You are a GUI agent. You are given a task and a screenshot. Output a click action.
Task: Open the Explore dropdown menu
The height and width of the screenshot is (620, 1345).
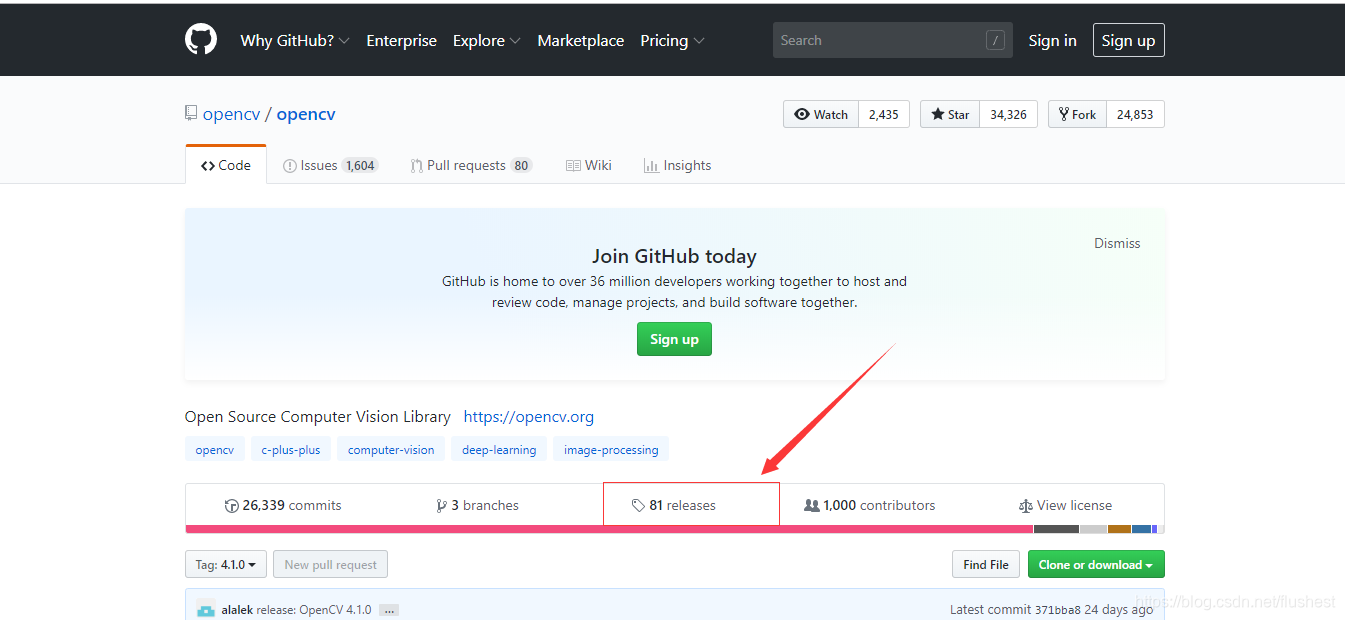pos(486,40)
